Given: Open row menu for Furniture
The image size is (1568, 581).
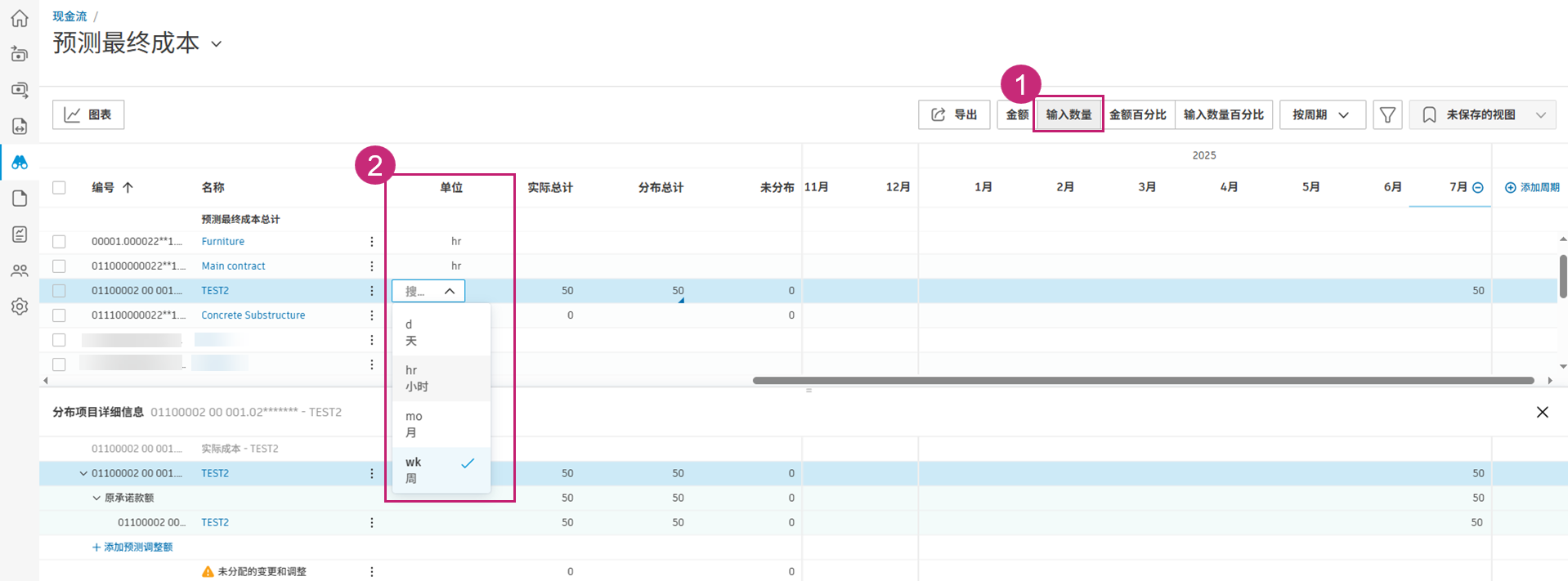Looking at the screenshot, I should click(371, 241).
